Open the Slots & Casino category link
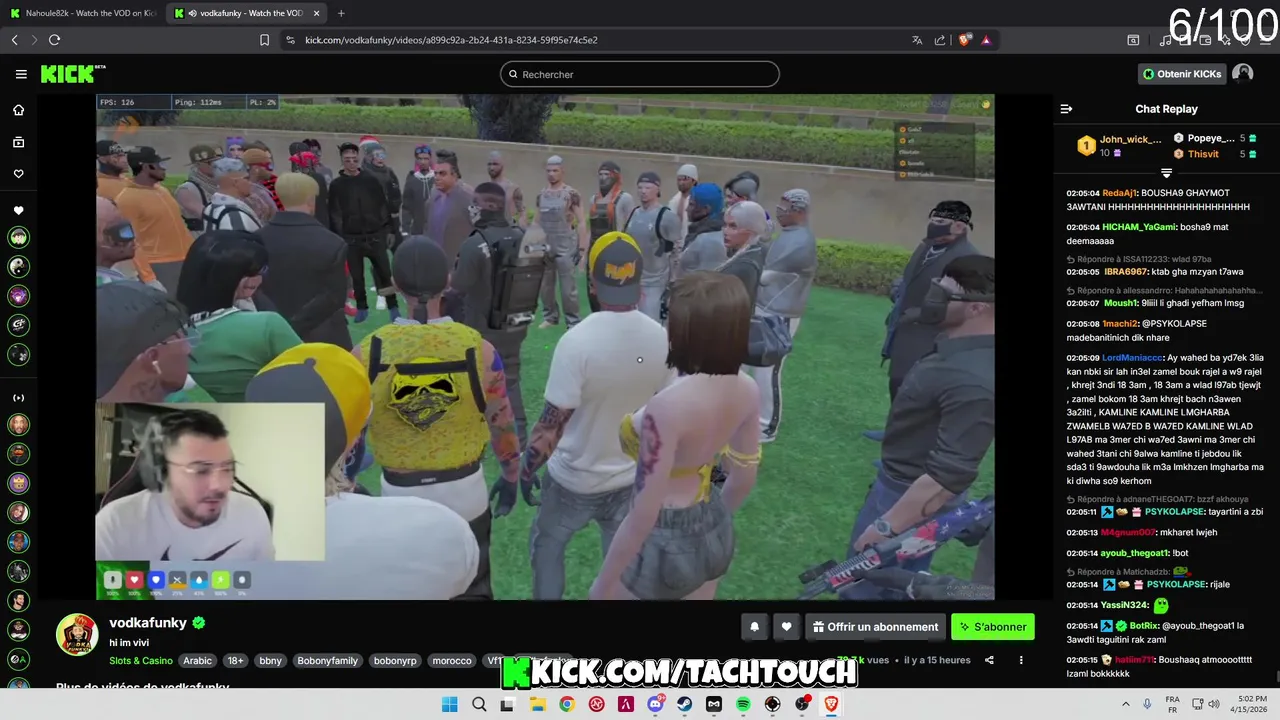The image size is (1280, 720). coord(141,661)
